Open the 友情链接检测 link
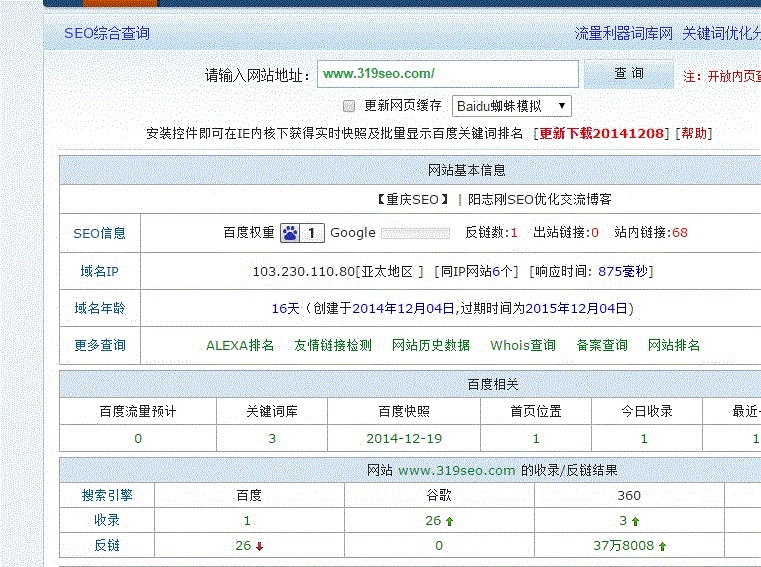 (333, 346)
